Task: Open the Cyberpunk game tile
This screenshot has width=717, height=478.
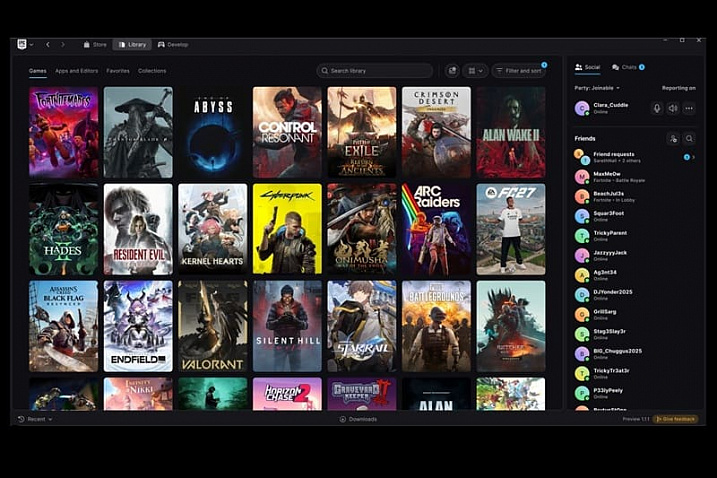Action: point(287,229)
